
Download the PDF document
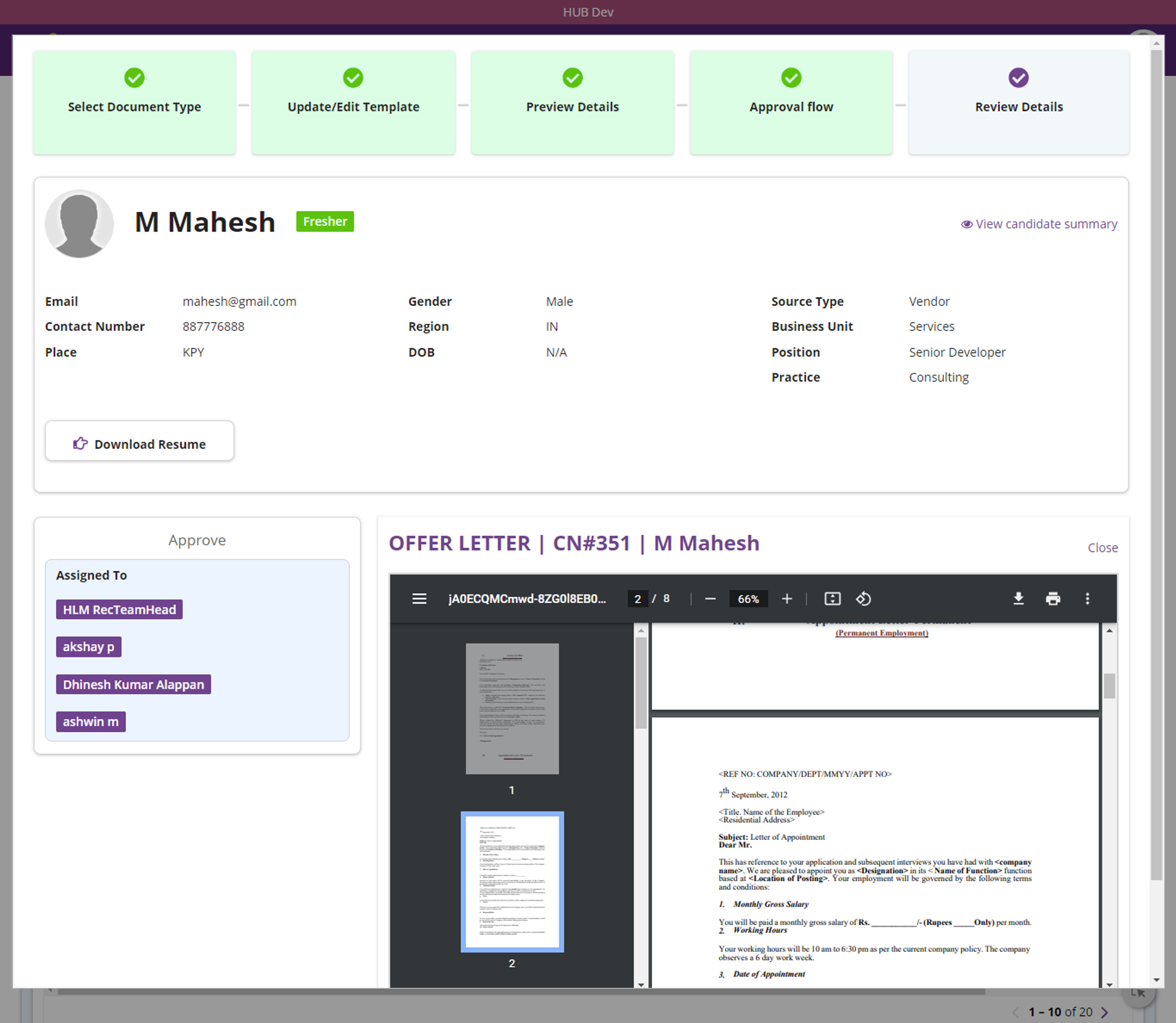click(x=1019, y=599)
